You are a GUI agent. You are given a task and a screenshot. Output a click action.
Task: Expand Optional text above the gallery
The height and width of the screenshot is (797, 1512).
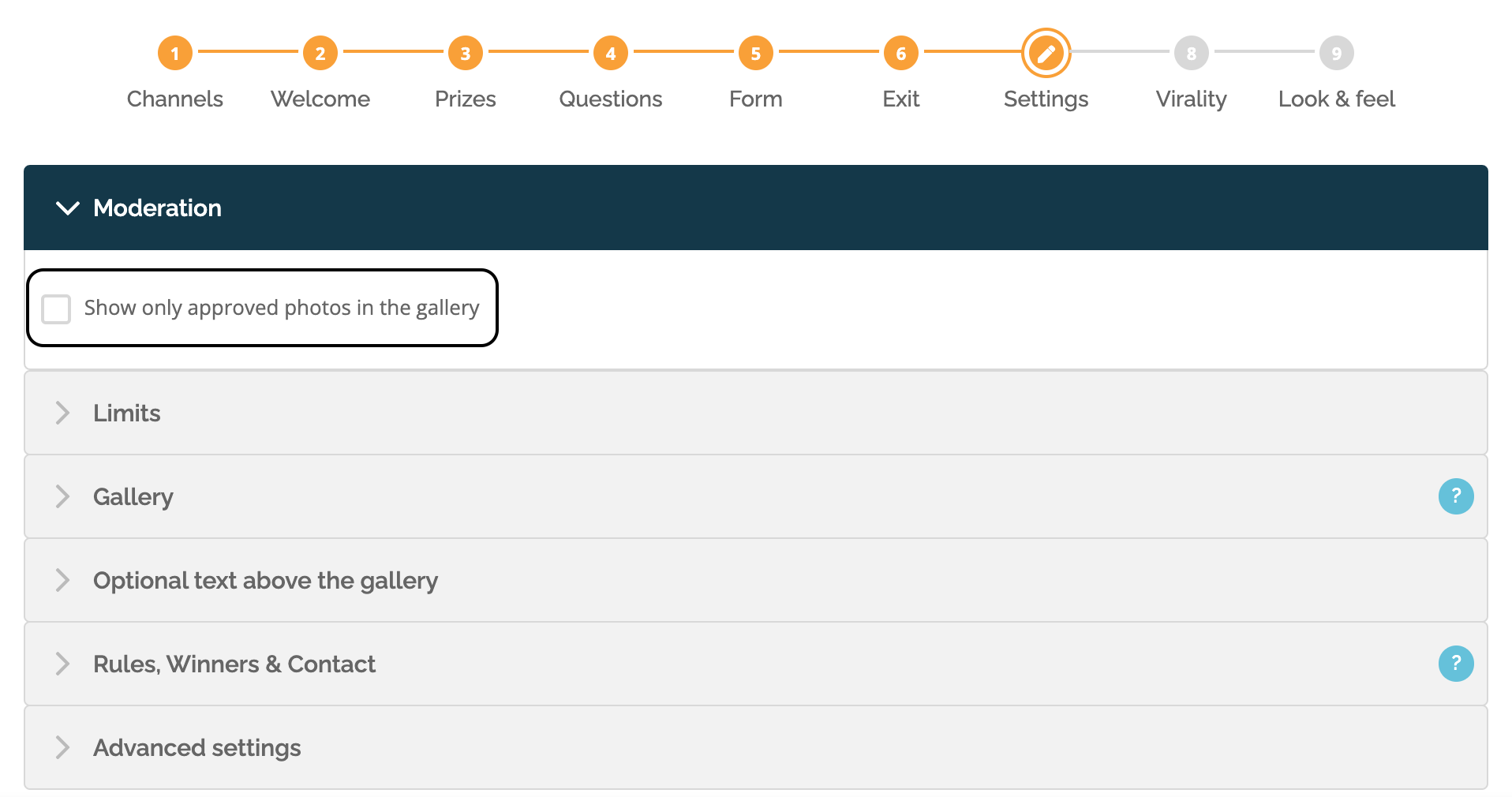[x=756, y=580]
